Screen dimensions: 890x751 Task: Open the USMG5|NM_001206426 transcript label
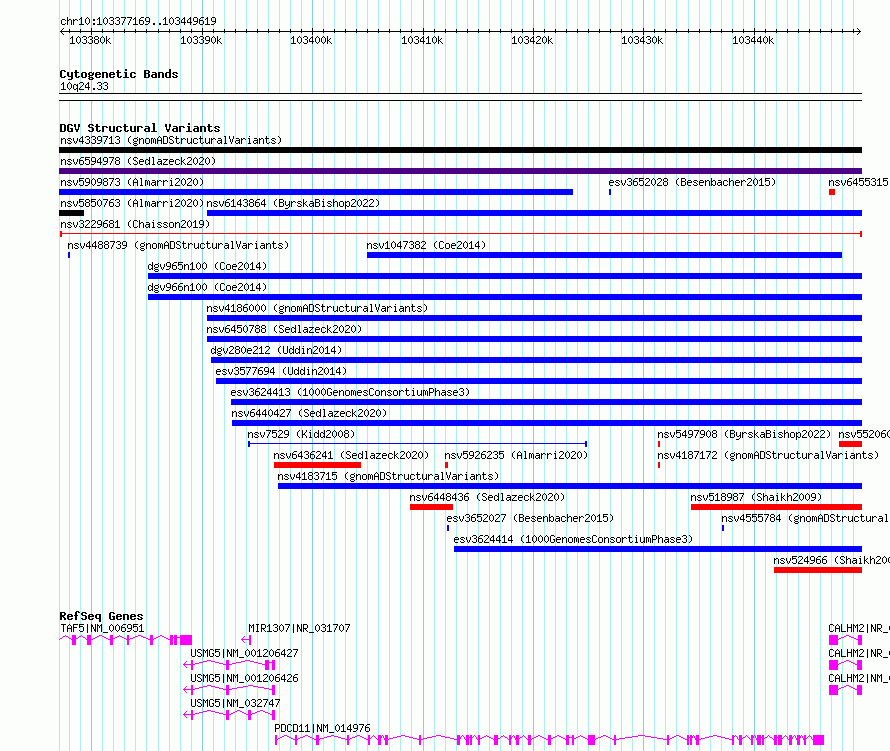pos(244,678)
